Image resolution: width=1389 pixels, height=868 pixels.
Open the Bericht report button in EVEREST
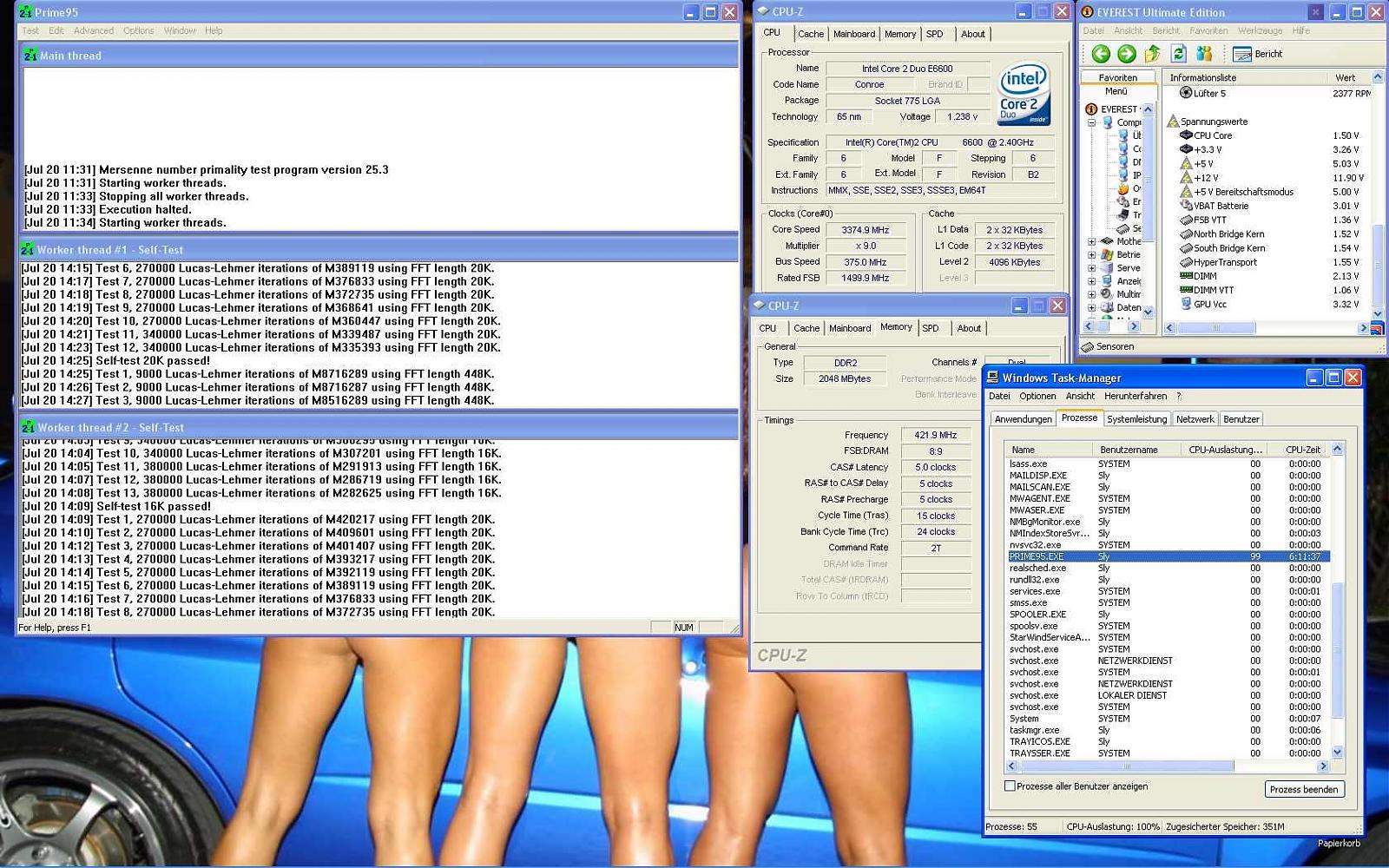(x=1258, y=54)
